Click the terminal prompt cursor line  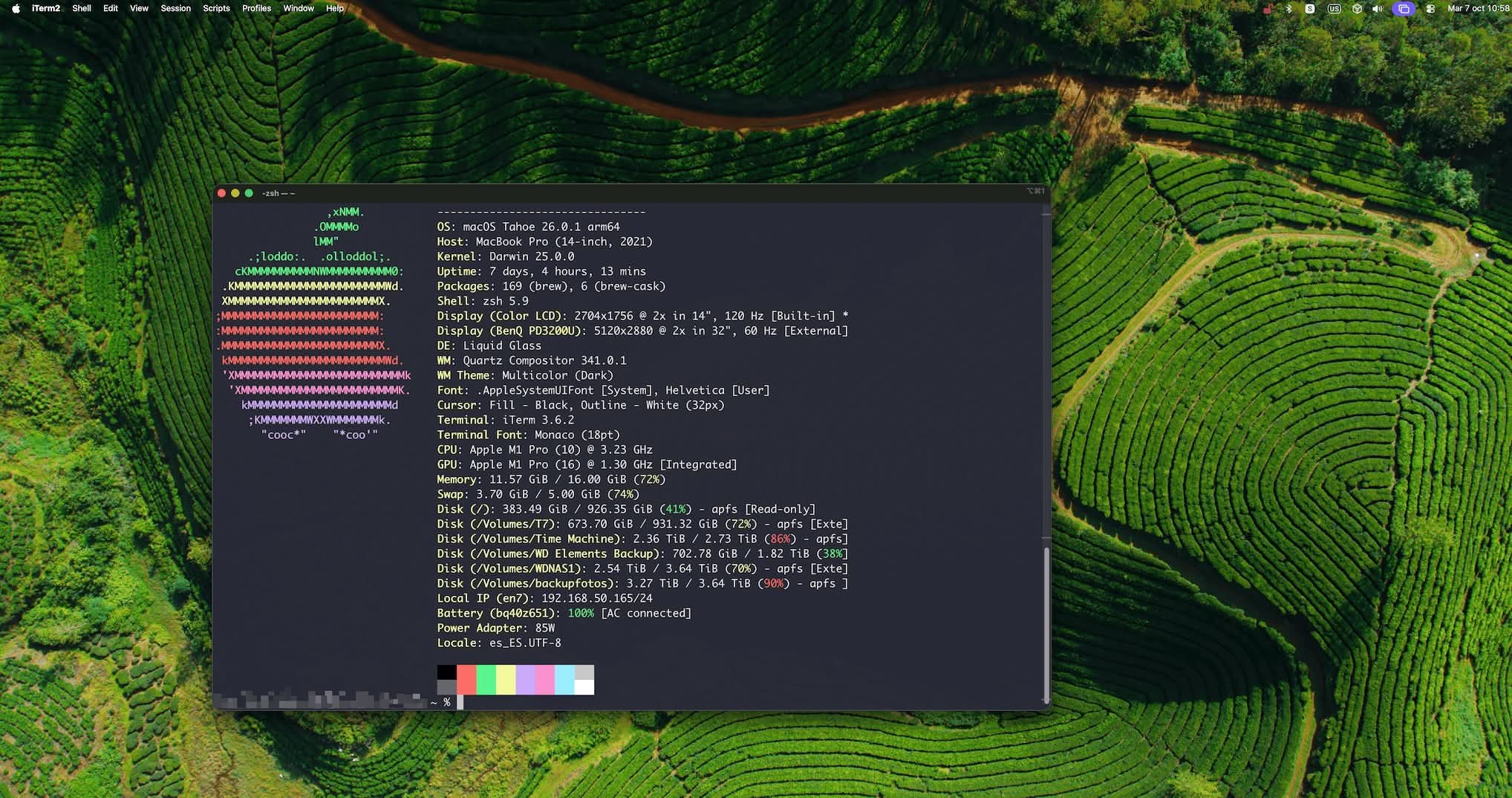(460, 702)
